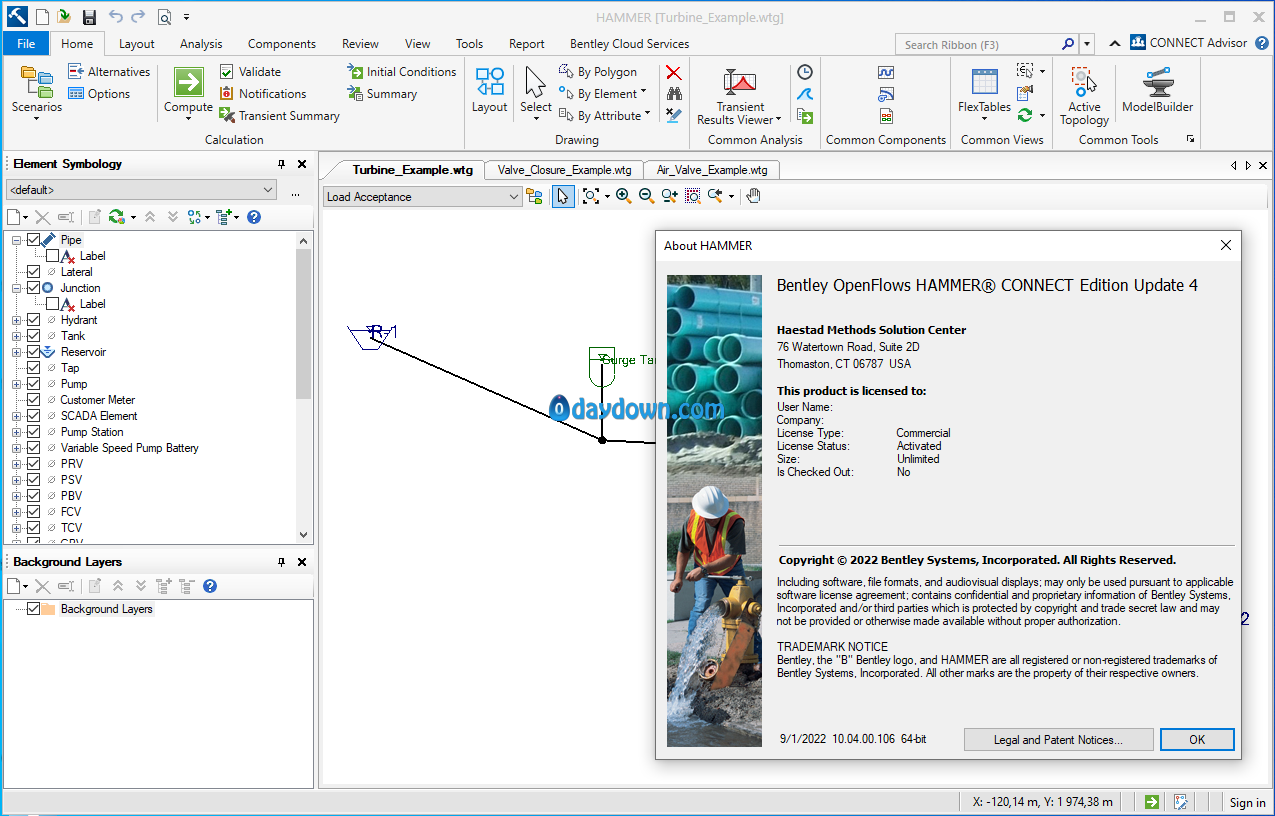Click the Save disk icon in title bar

pos(89,17)
